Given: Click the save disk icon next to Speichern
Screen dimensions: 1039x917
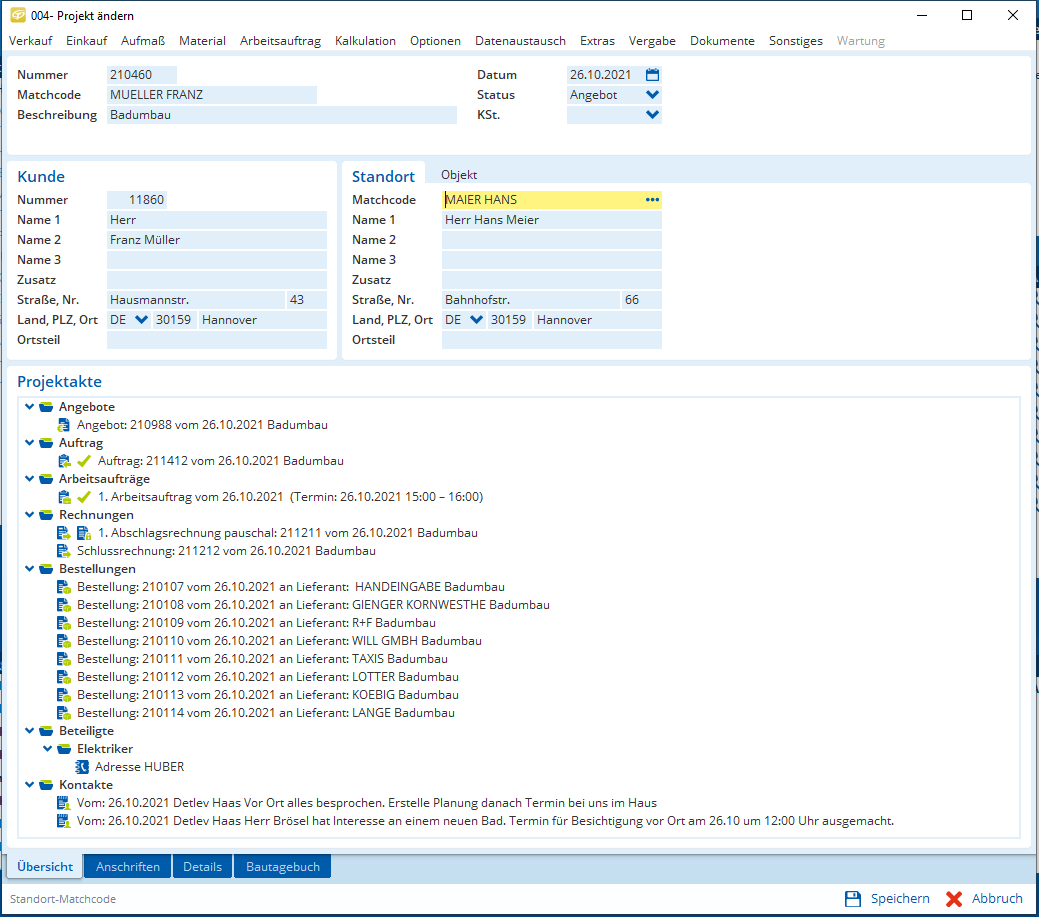Looking at the screenshot, I should coord(853,899).
